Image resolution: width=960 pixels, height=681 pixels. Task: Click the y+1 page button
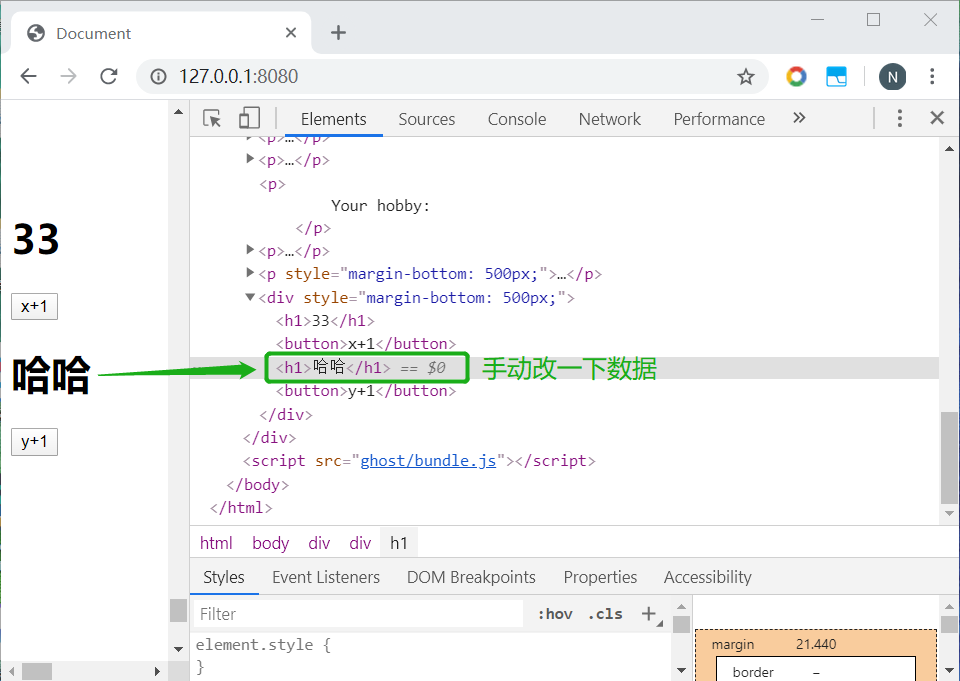34,442
